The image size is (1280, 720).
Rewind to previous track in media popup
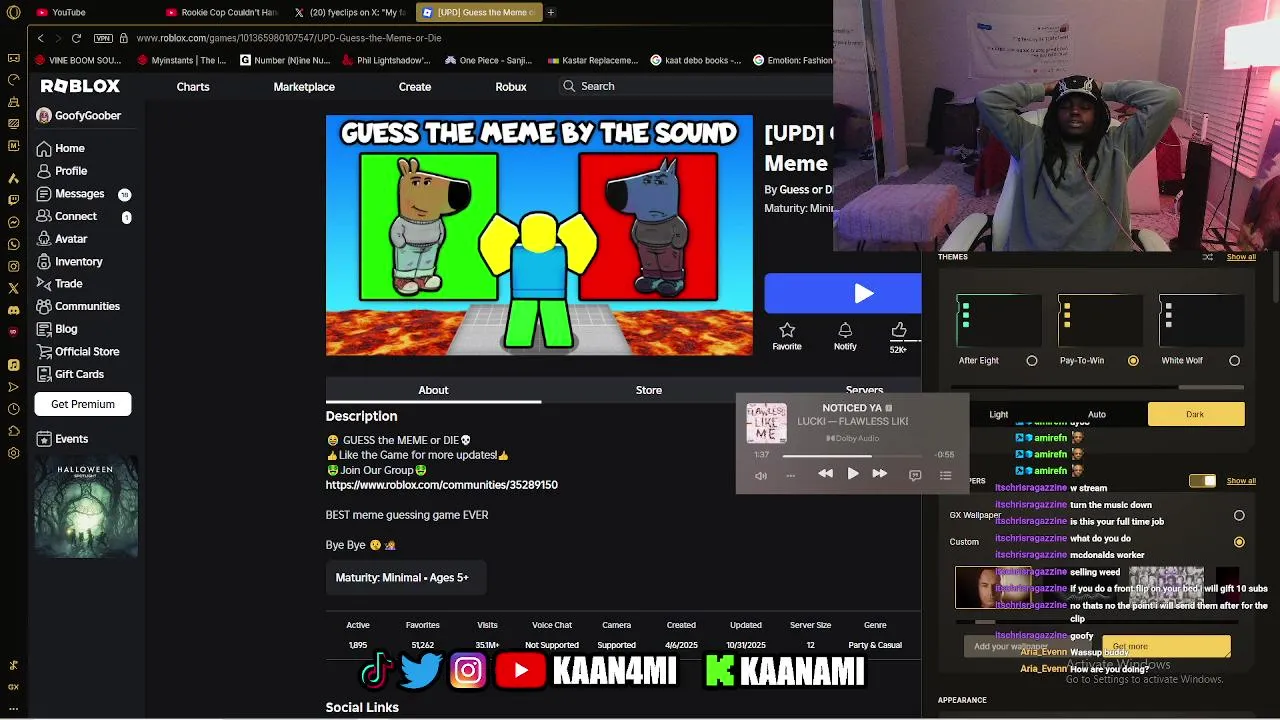825,474
